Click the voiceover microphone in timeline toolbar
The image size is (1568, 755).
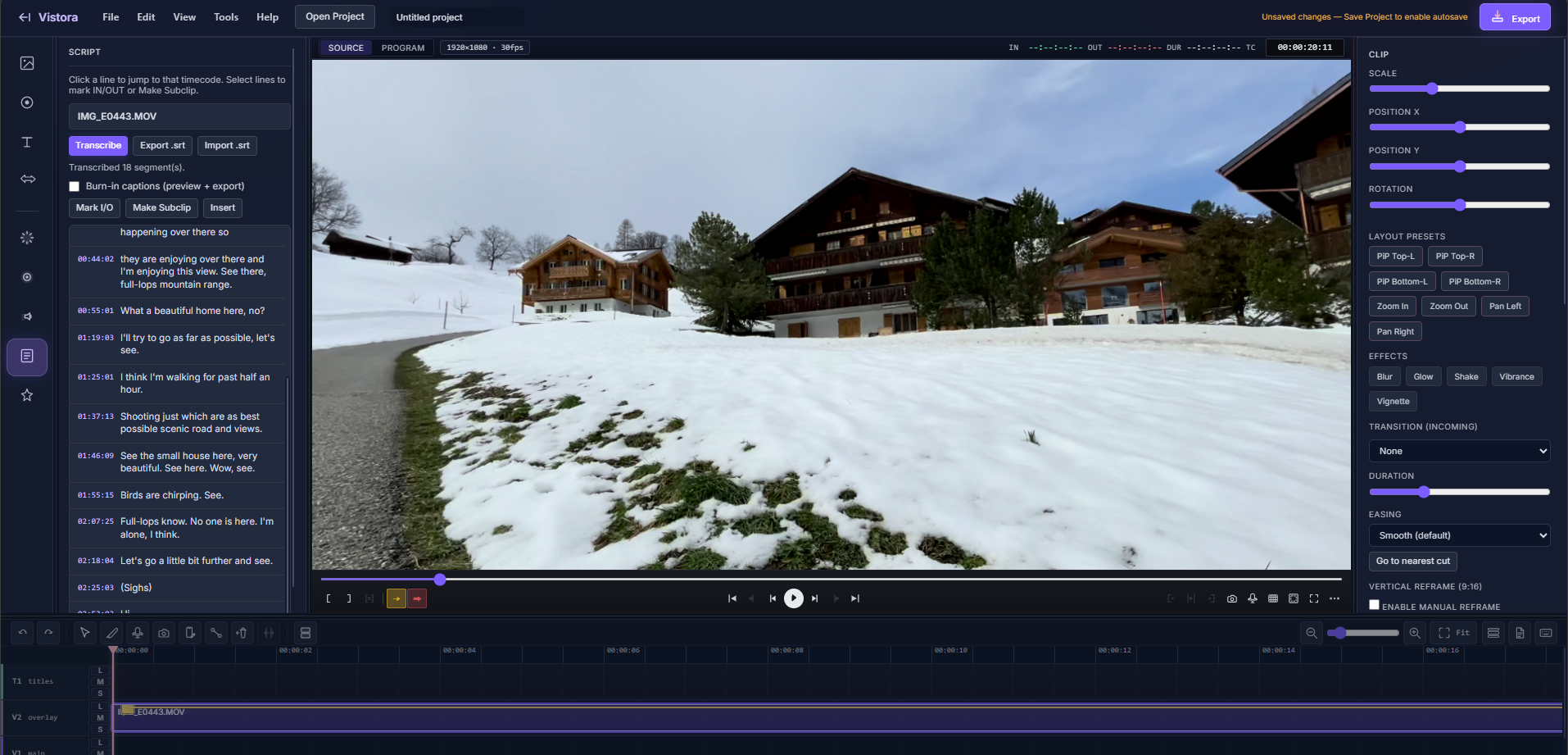pyautogui.click(x=138, y=633)
